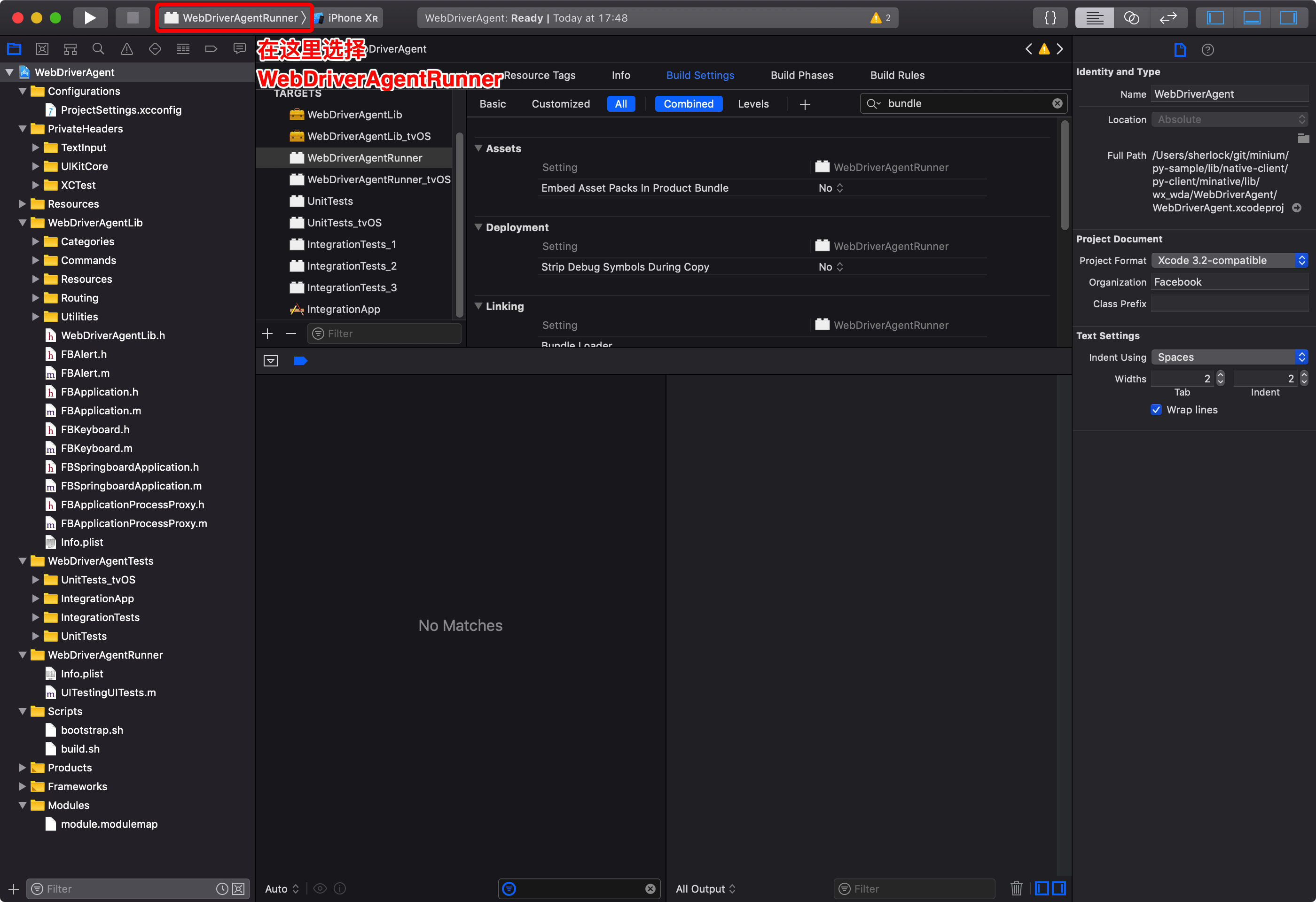The image size is (1316, 902).
Task: Click the Basic settings filter button
Action: [492, 104]
